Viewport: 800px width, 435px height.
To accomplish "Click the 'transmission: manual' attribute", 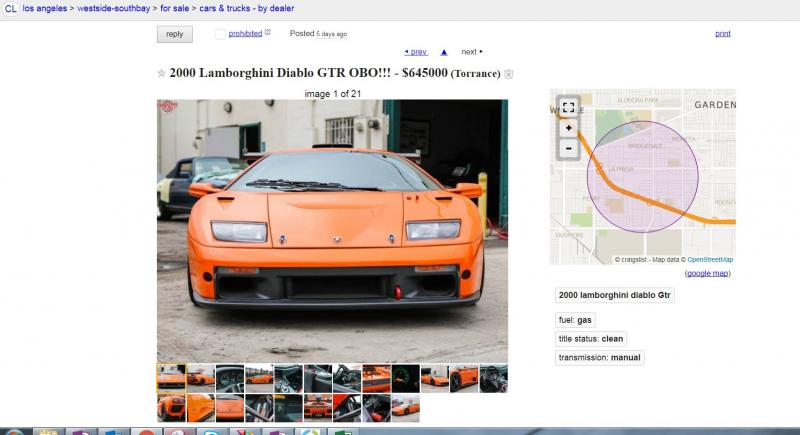I will point(599,358).
